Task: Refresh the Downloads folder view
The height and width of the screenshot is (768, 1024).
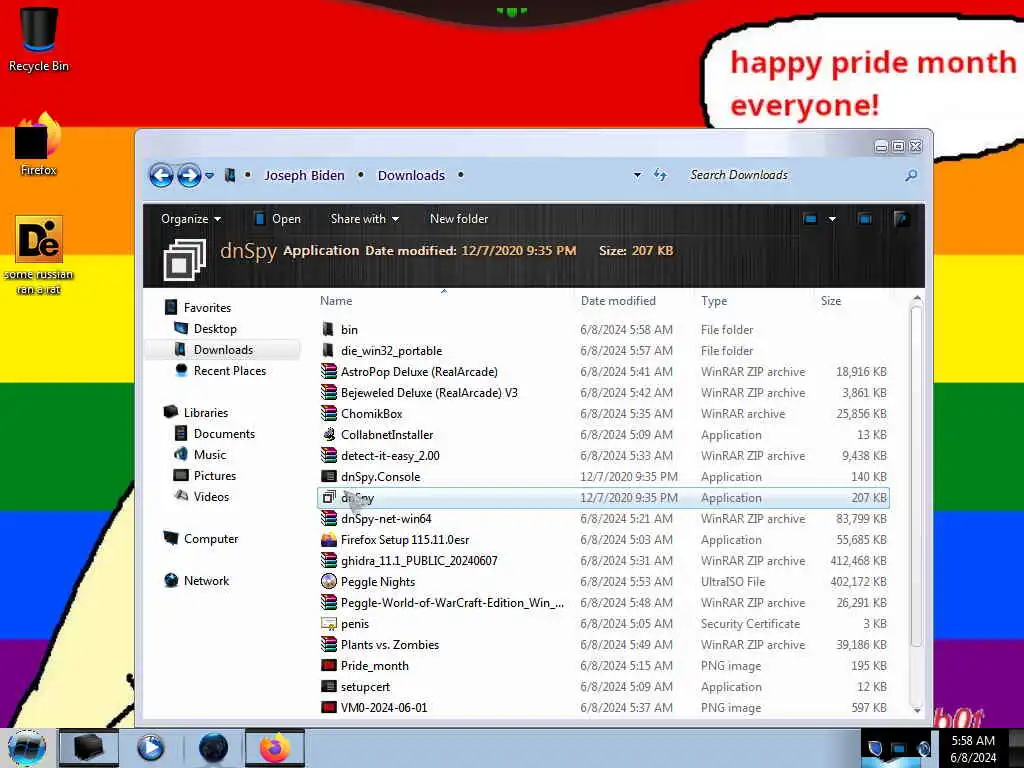Action: 660,175
